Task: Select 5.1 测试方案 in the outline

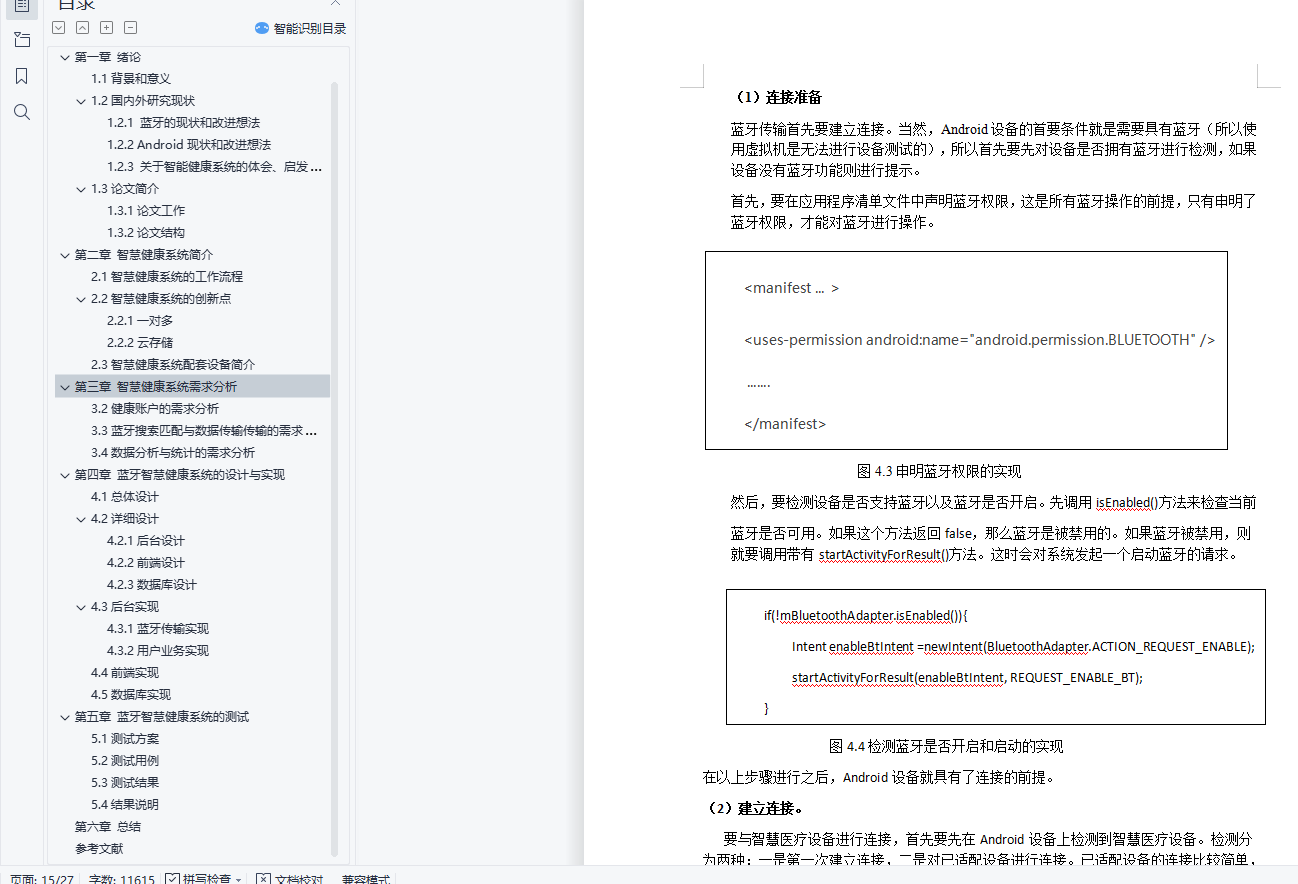Action: [x=125, y=739]
